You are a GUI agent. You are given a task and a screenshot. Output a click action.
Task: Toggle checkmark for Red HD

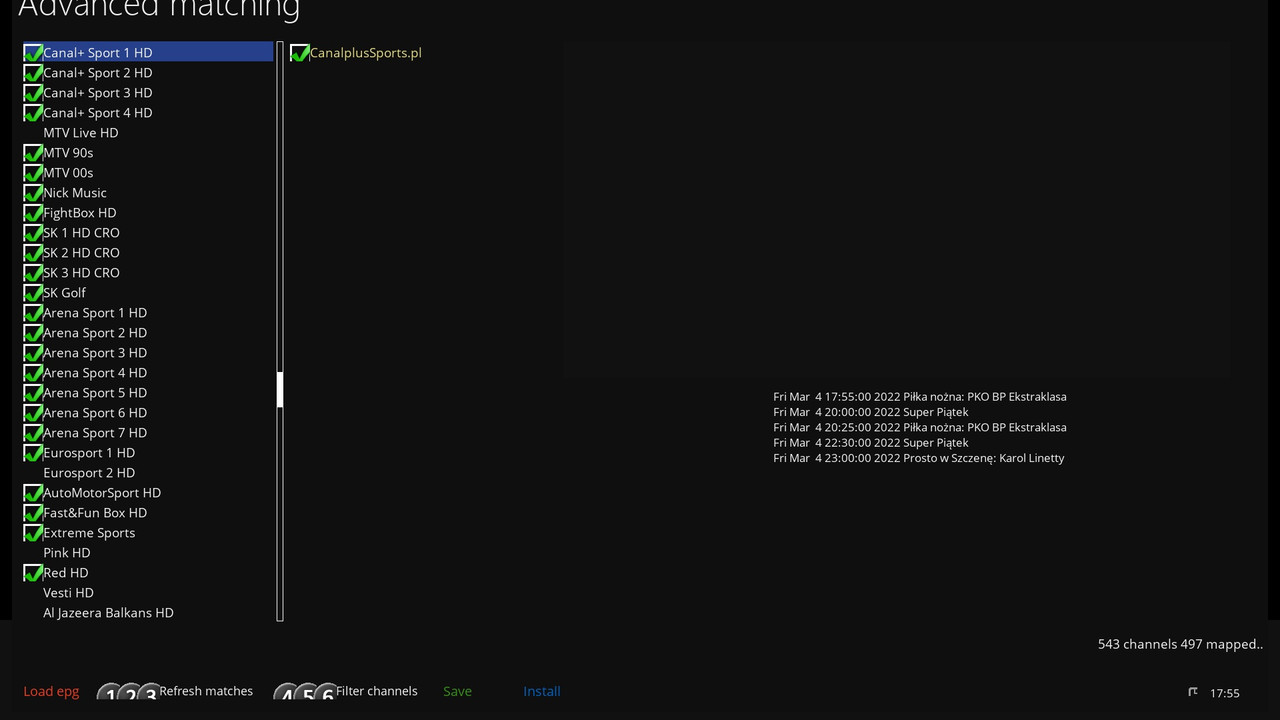[x=33, y=572]
